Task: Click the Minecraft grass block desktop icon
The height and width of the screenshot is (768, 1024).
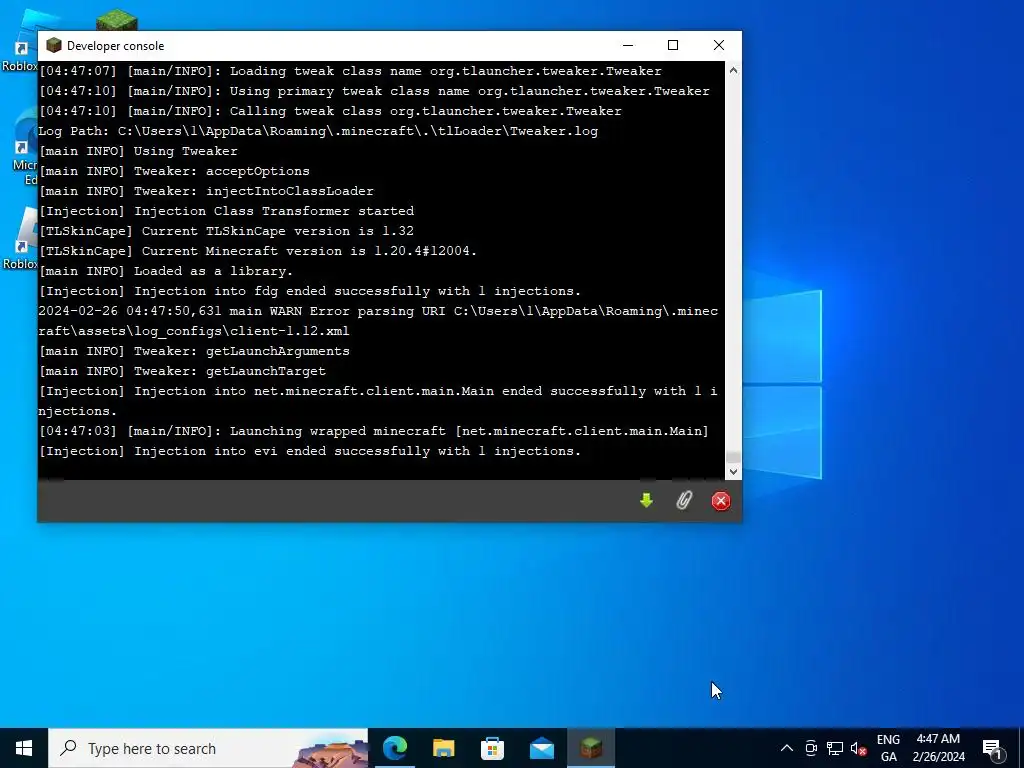Action: click(116, 20)
